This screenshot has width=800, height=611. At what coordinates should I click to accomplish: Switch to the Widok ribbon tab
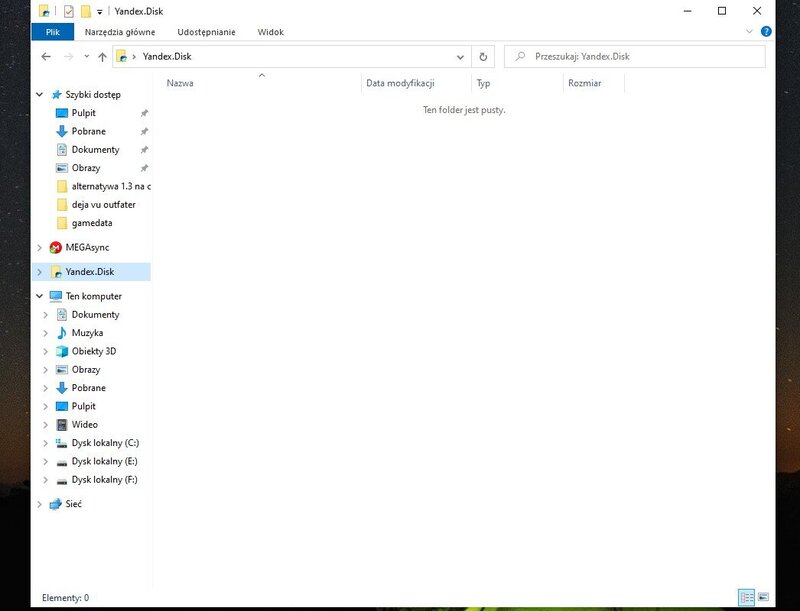(270, 32)
